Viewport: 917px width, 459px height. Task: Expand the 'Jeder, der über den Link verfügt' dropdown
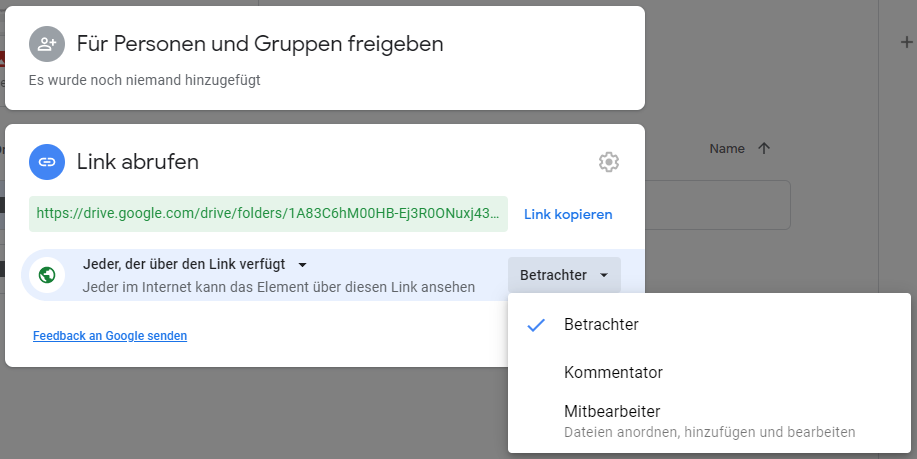302,265
